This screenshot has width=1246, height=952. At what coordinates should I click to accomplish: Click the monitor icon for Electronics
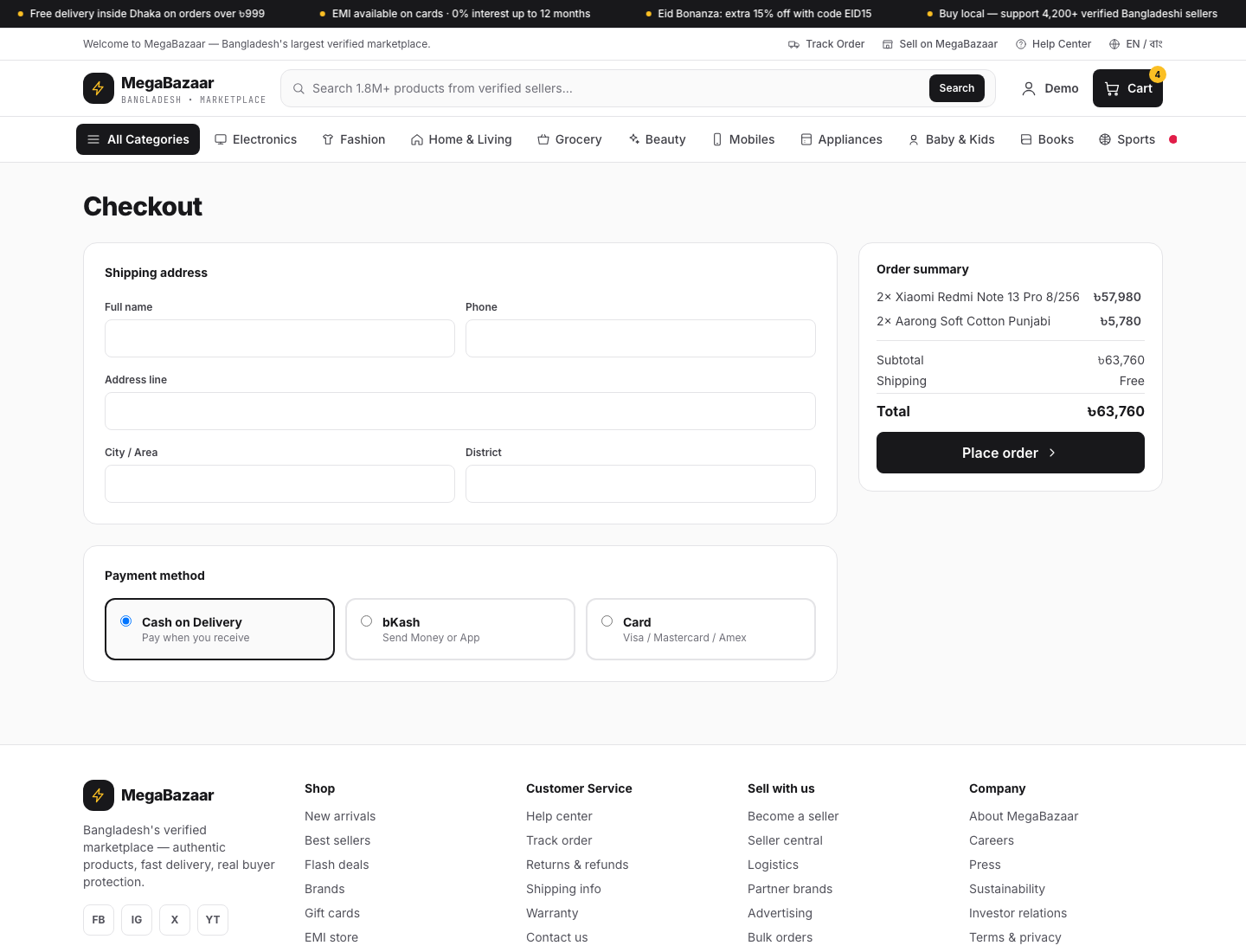(221, 139)
